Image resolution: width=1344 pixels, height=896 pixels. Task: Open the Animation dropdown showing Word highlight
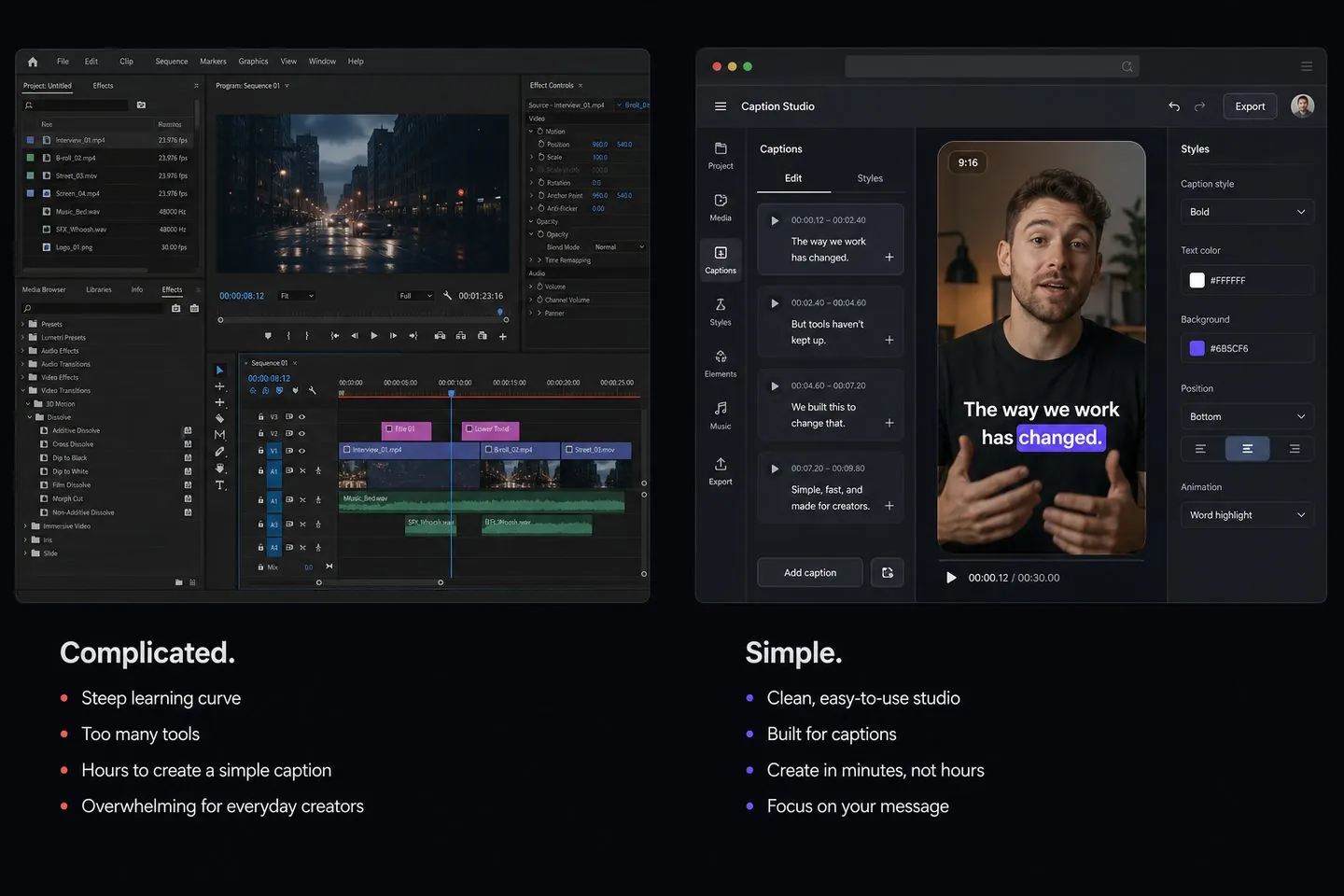coord(1247,515)
